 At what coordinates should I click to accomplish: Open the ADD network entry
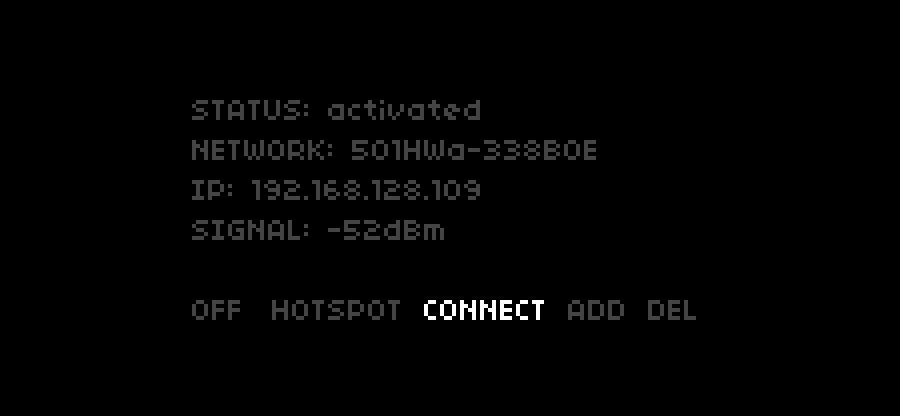[595, 310]
